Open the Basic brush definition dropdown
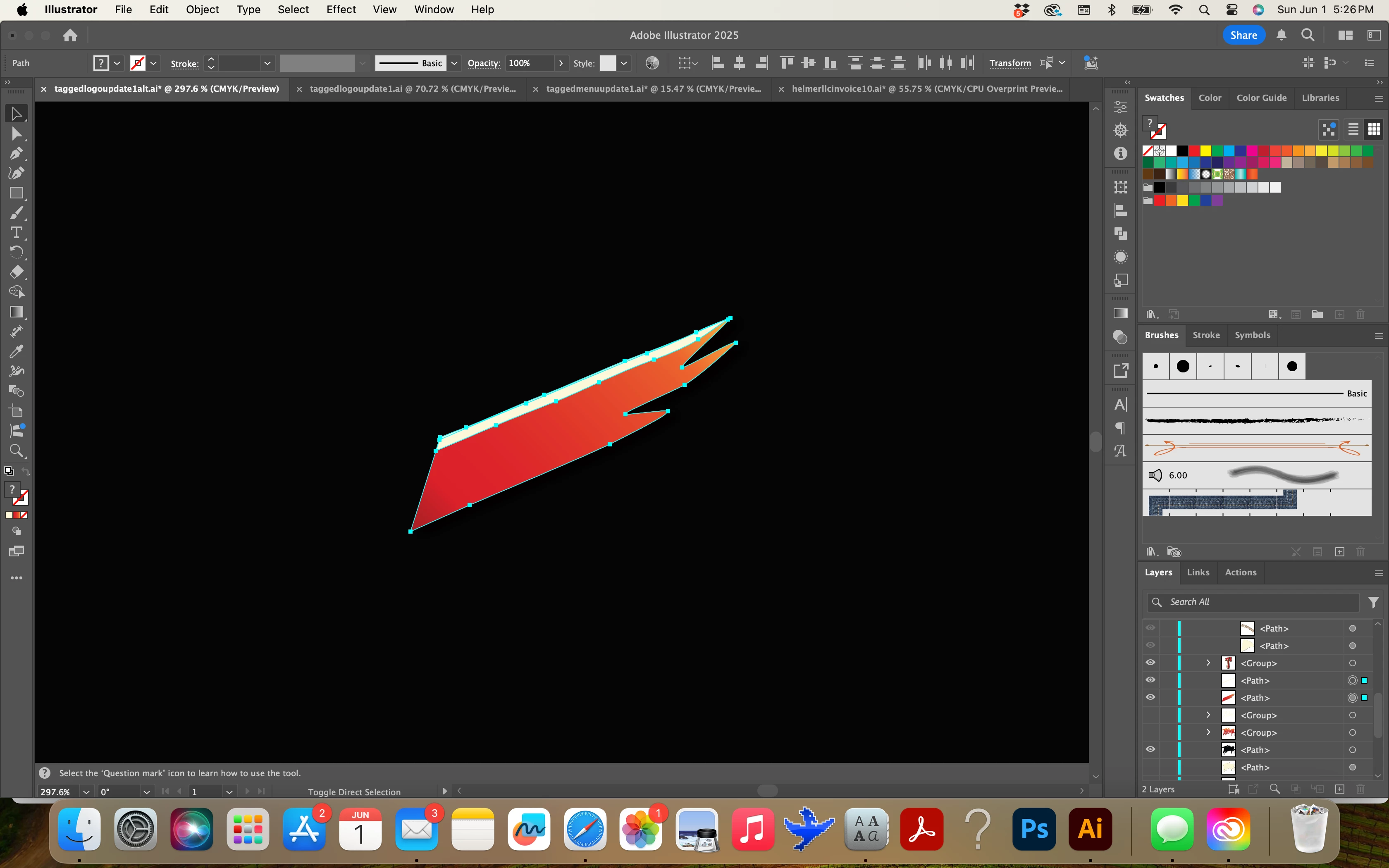Screen dimensions: 1389x868 click(454, 63)
